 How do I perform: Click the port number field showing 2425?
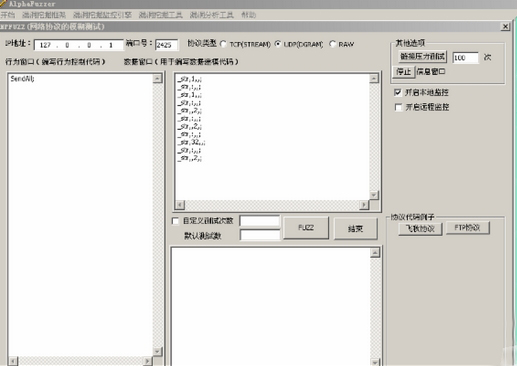click(x=166, y=45)
